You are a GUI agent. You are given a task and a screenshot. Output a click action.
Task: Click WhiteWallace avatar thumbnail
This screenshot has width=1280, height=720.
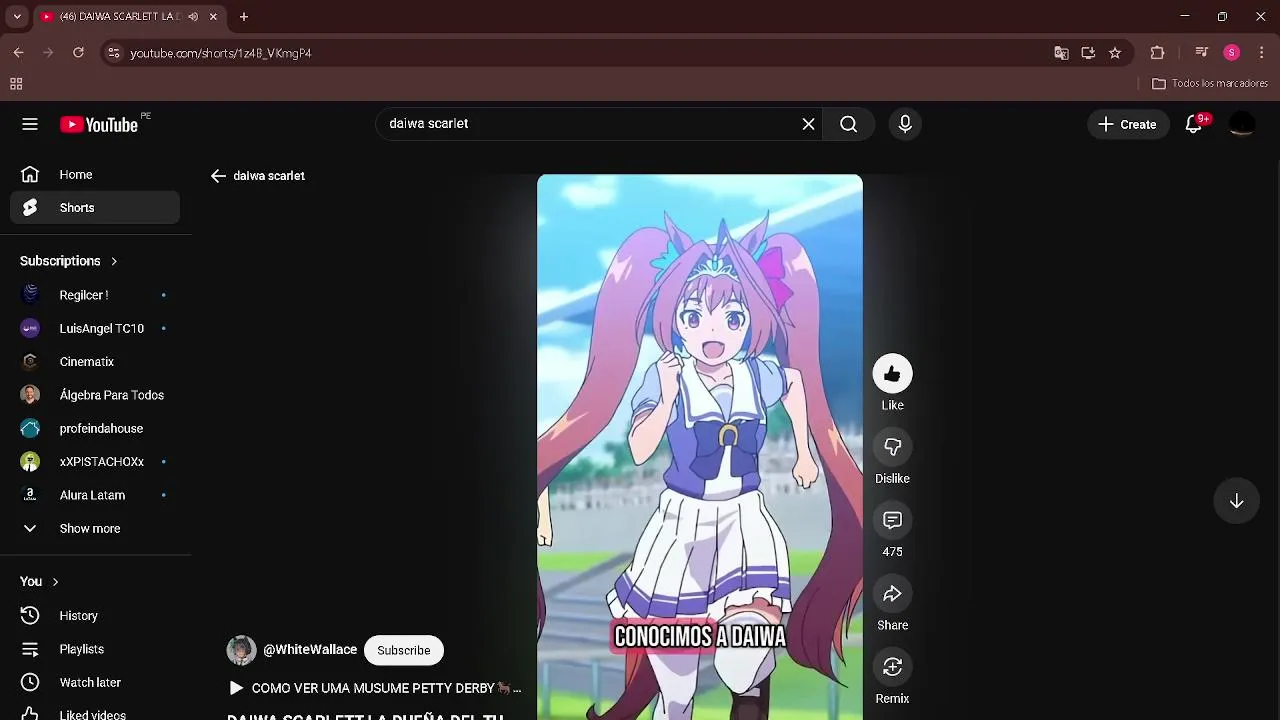coord(241,650)
